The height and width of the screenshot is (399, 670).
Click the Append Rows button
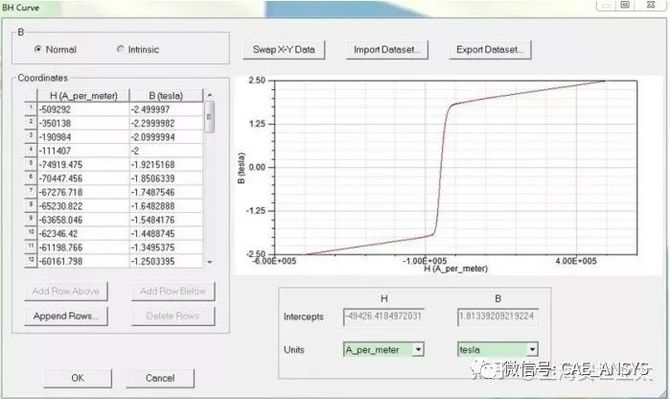66,316
